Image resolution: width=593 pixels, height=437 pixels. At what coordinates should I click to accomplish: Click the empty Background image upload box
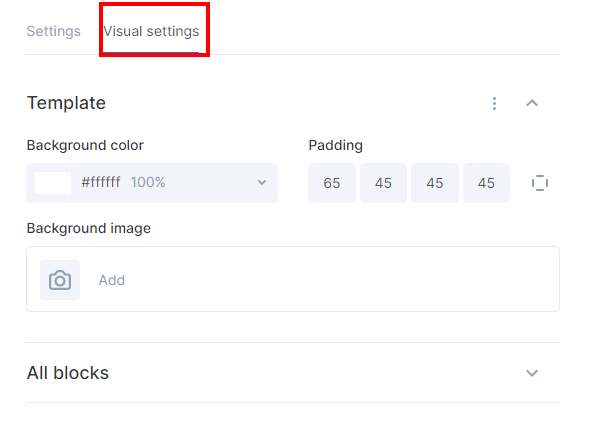pyautogui.click(x=293, y=279)
